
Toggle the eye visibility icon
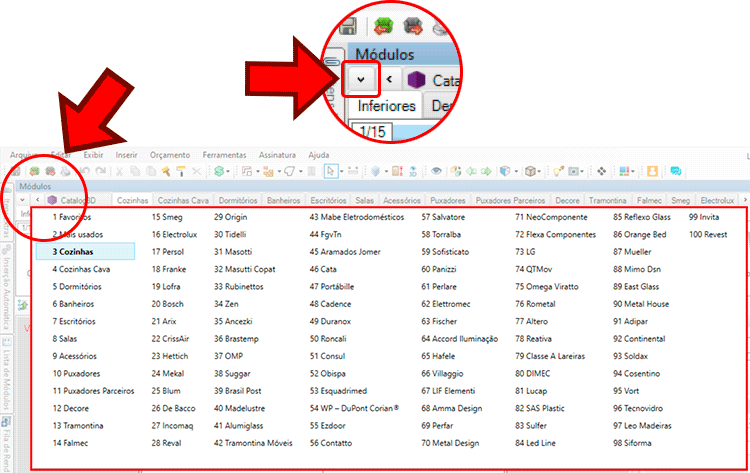point(436,171)
